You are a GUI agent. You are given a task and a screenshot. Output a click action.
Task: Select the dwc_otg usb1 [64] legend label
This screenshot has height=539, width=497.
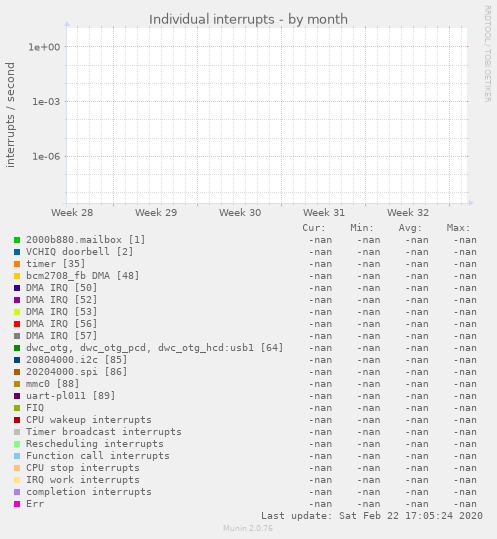[154, 348]
